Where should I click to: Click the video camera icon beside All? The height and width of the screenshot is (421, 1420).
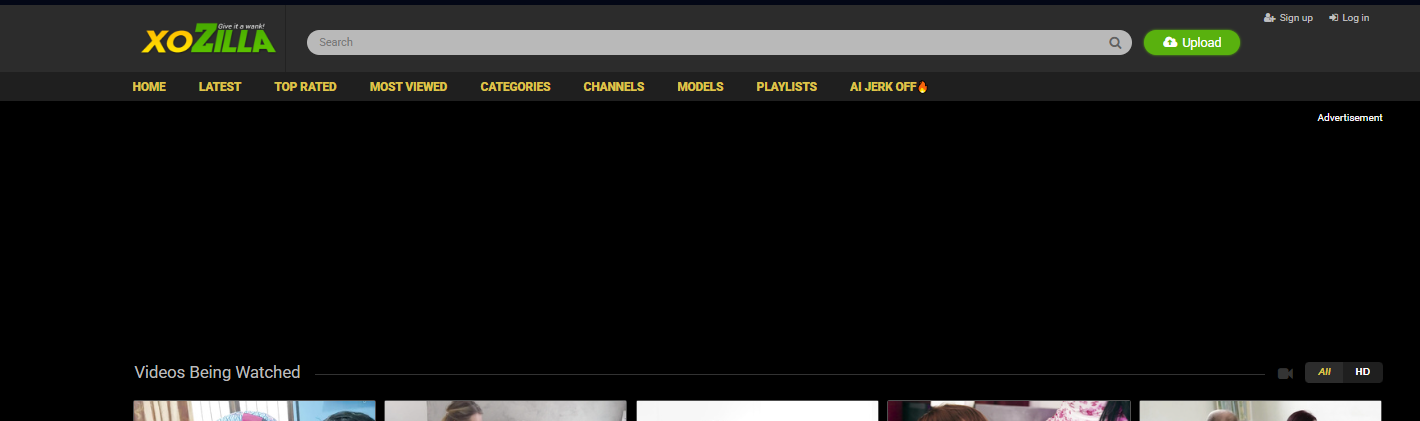[x=1285, y=373]
